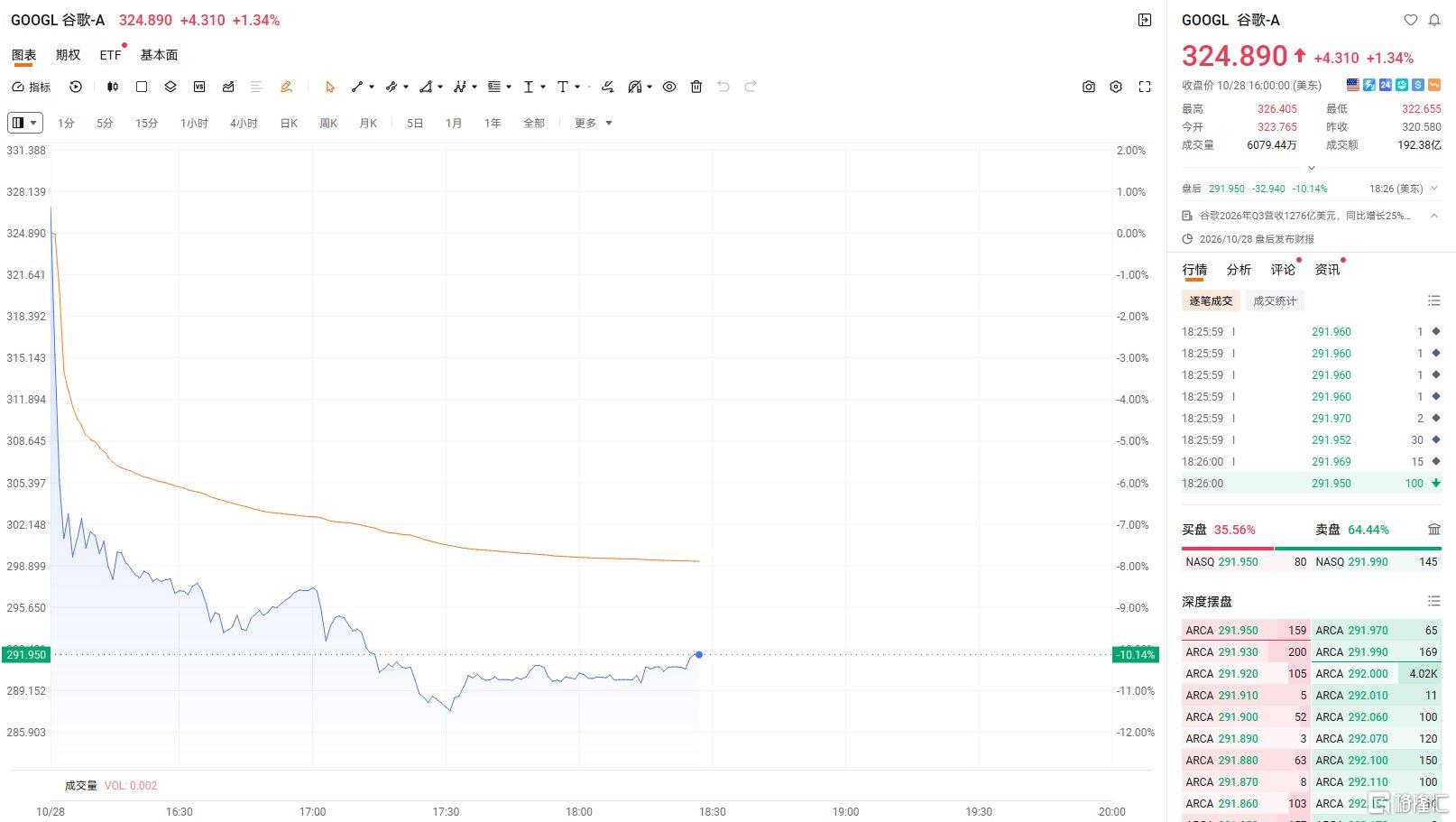Click the current price marker dot on chart

699,654
